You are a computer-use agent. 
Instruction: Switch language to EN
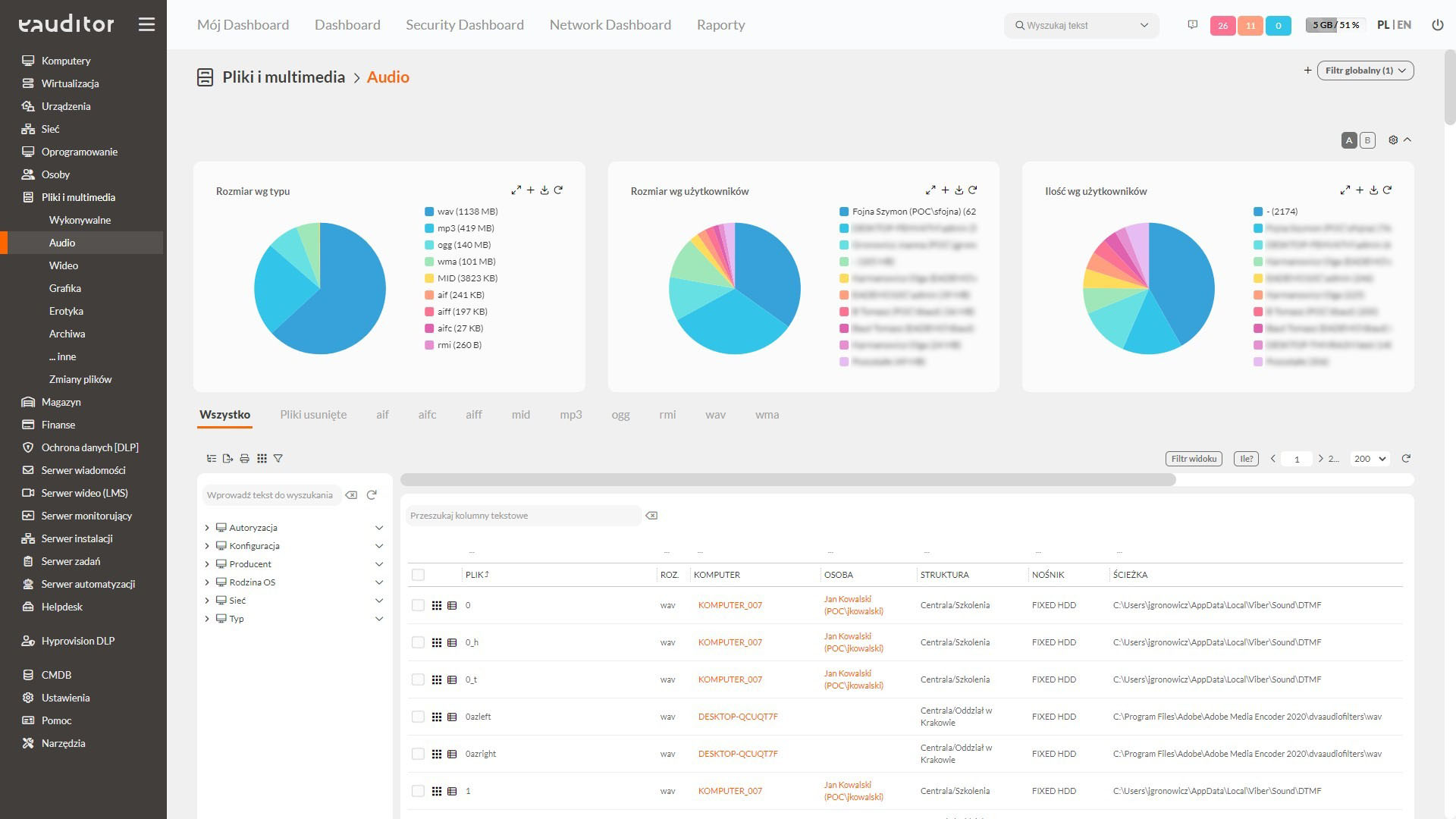[x=1404, y=25]
